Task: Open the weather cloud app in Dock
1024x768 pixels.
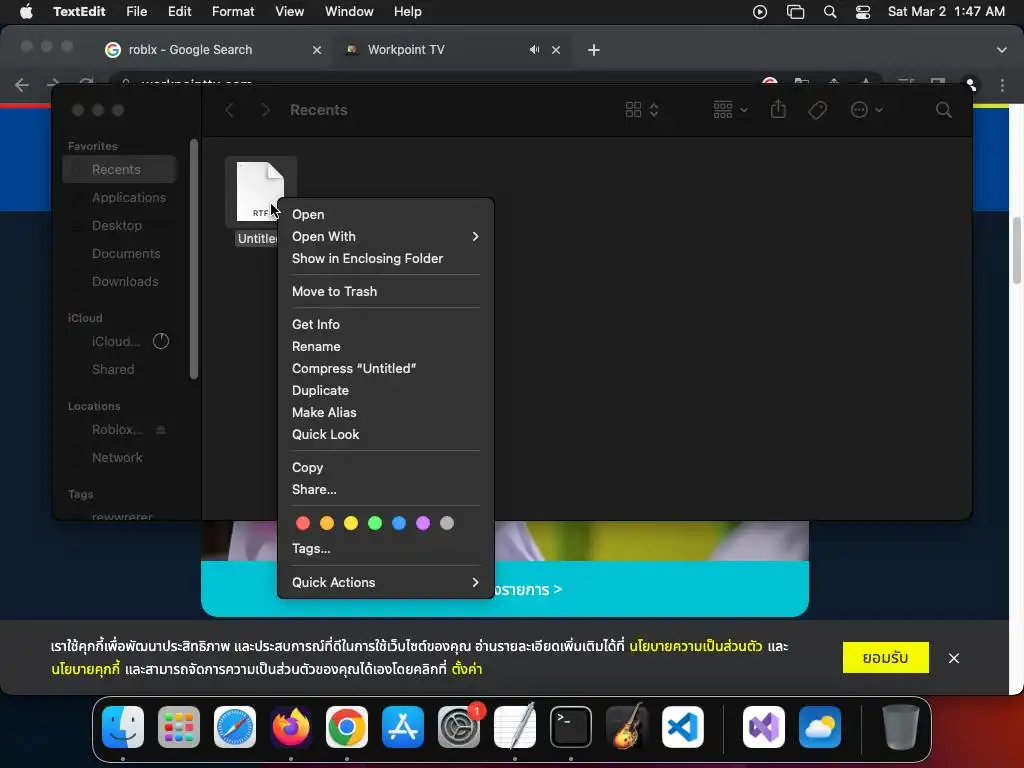Action: (820, 727)
